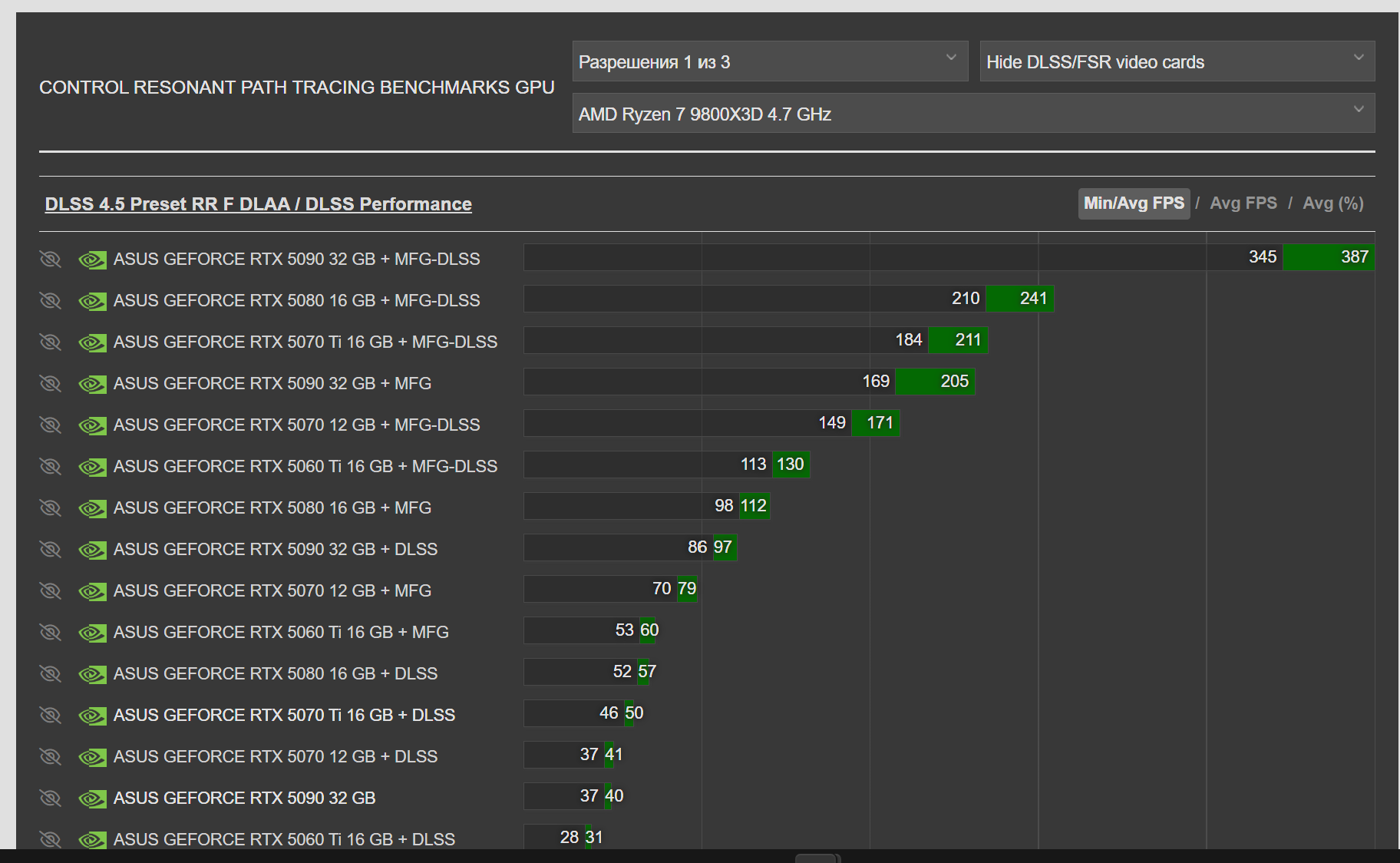Click NVIDIA logo by RTX 5060 Ti + MFG-DLSS
Screen dimensions: 1400x863
pyautogui.click(x=92, y=468)
